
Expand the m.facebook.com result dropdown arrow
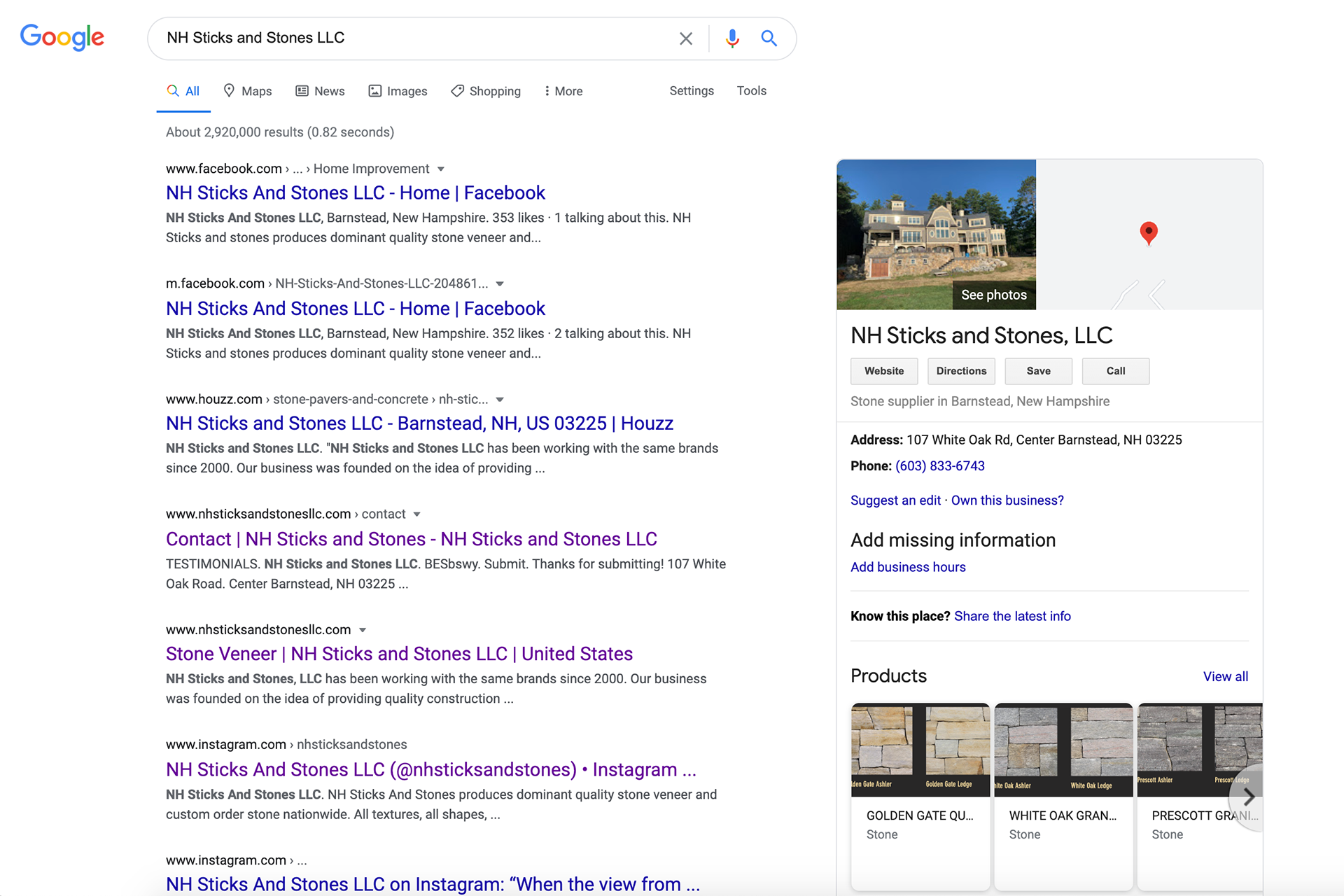500,284
